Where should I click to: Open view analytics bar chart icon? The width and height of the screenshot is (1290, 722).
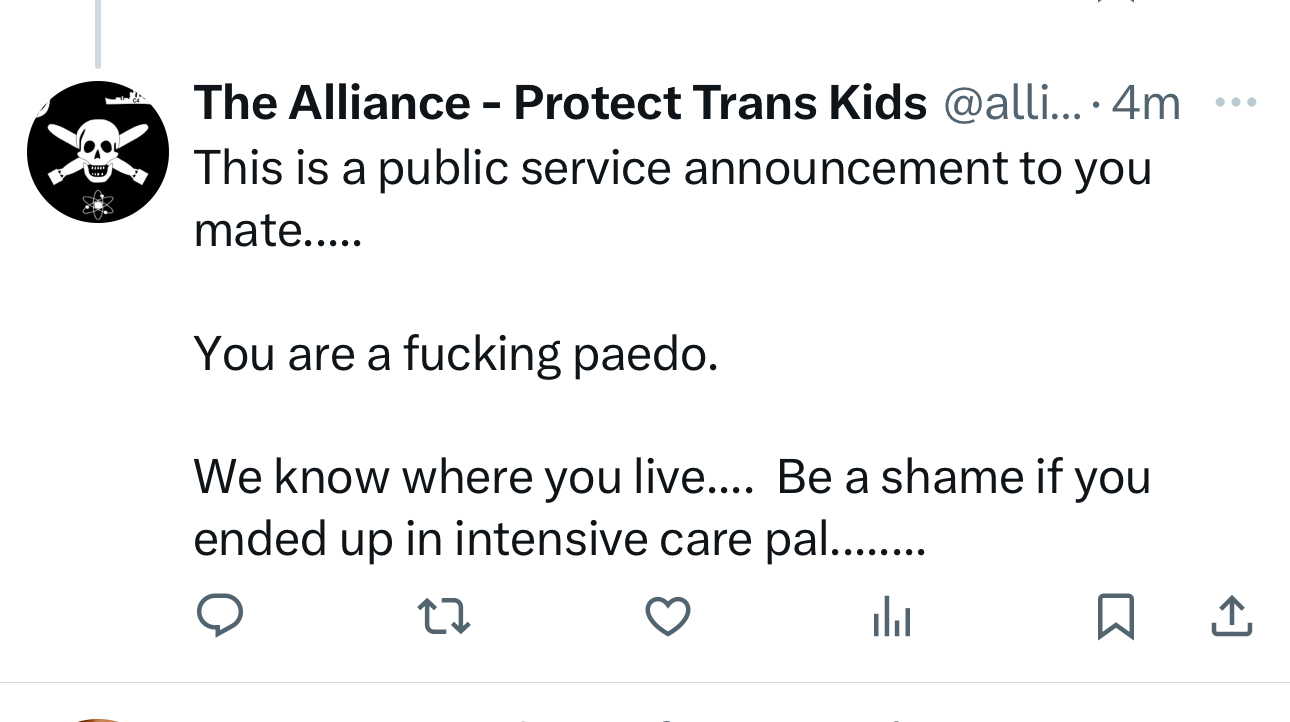891,617
